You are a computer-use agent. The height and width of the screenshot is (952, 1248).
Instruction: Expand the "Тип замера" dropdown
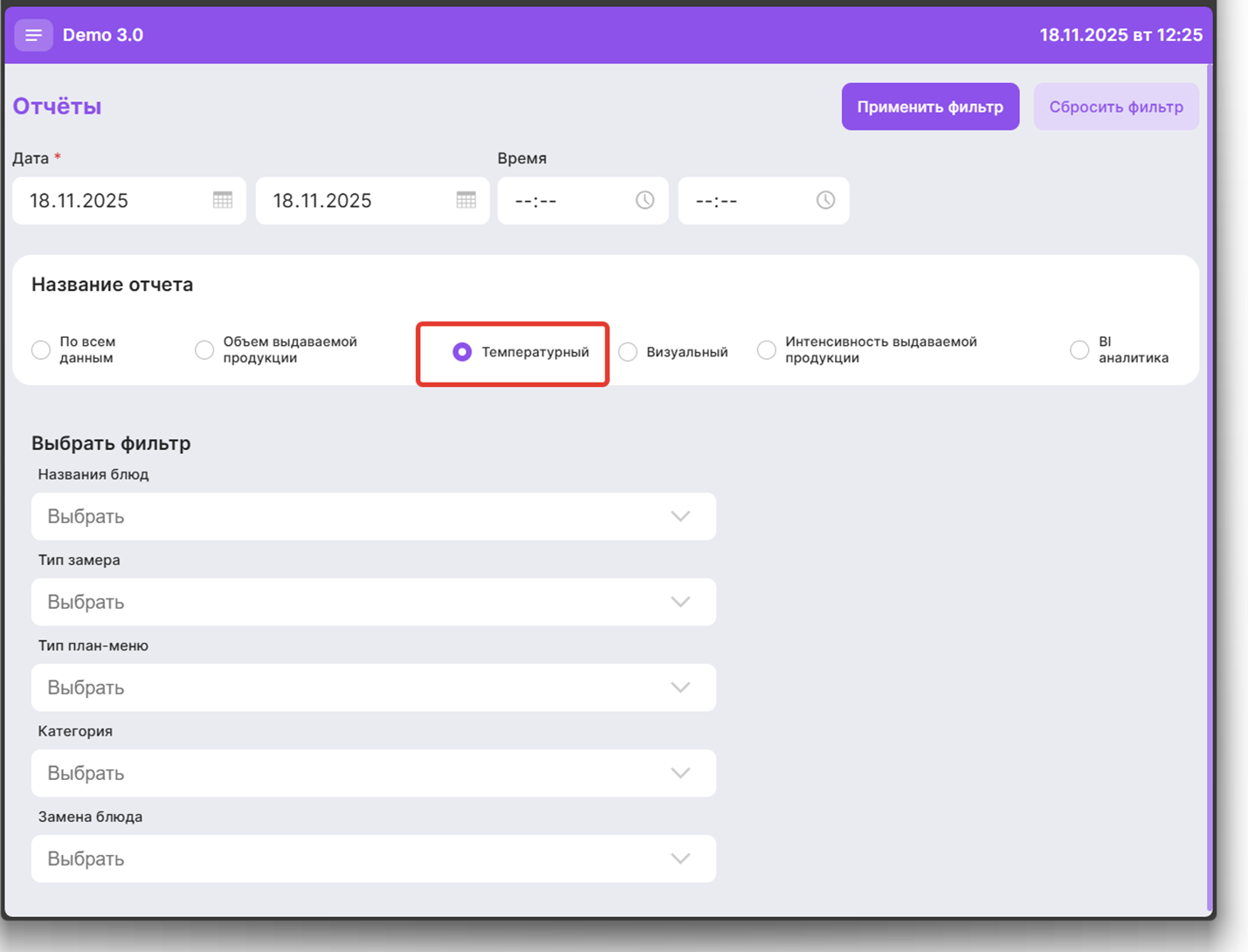[374, 602]
